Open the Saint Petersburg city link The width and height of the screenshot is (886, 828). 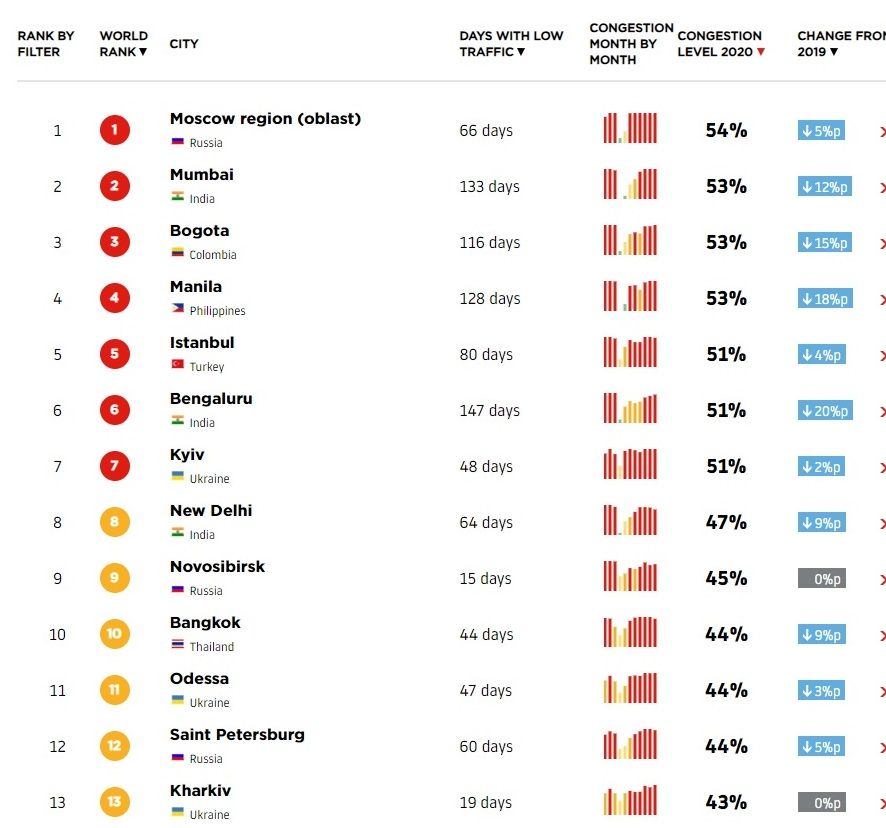(x=237, y=735)
